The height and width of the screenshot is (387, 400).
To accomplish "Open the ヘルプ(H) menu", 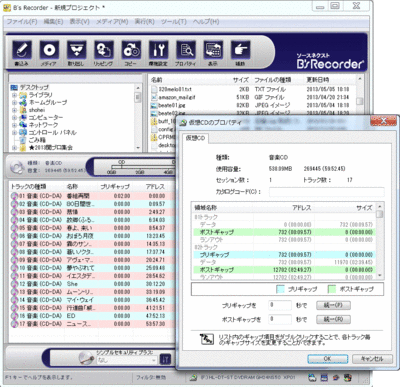I will pyautogui.click(x=206, y=22).
